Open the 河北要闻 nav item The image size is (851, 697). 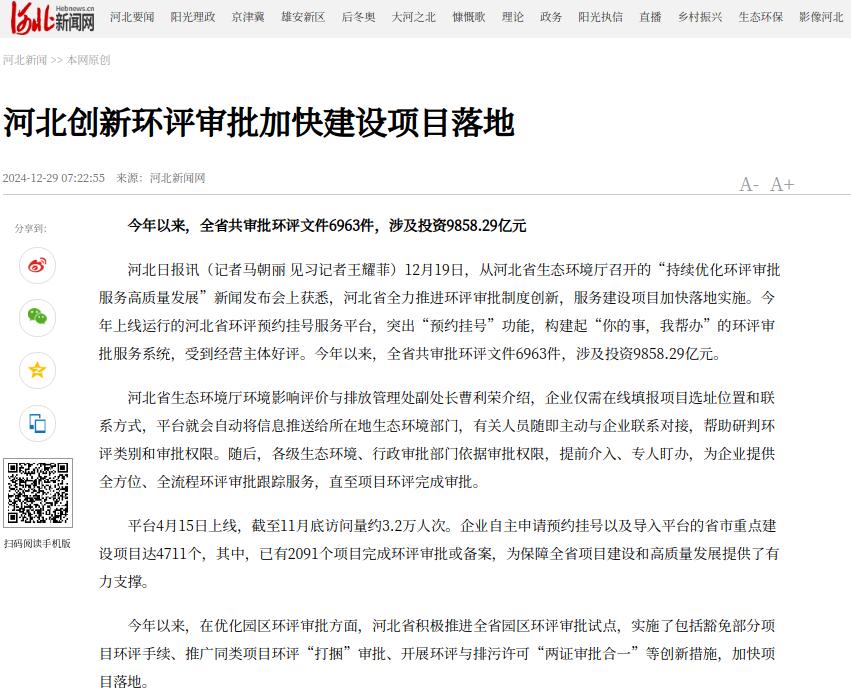[132, 18]
